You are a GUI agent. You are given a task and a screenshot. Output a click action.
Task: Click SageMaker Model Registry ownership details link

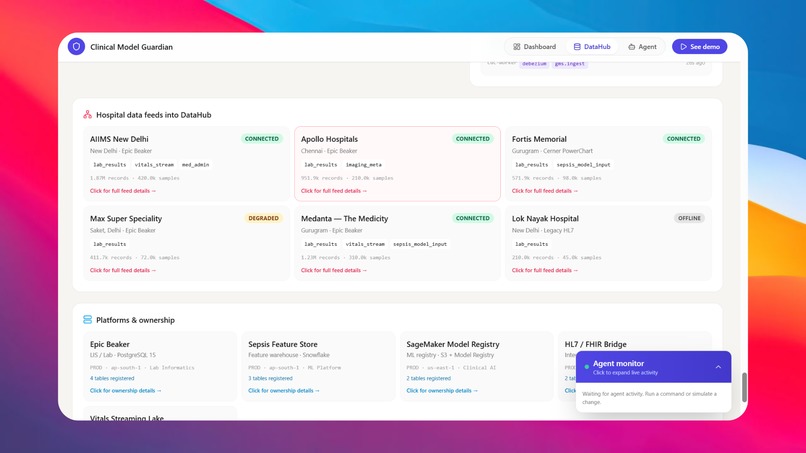point(443,391)
